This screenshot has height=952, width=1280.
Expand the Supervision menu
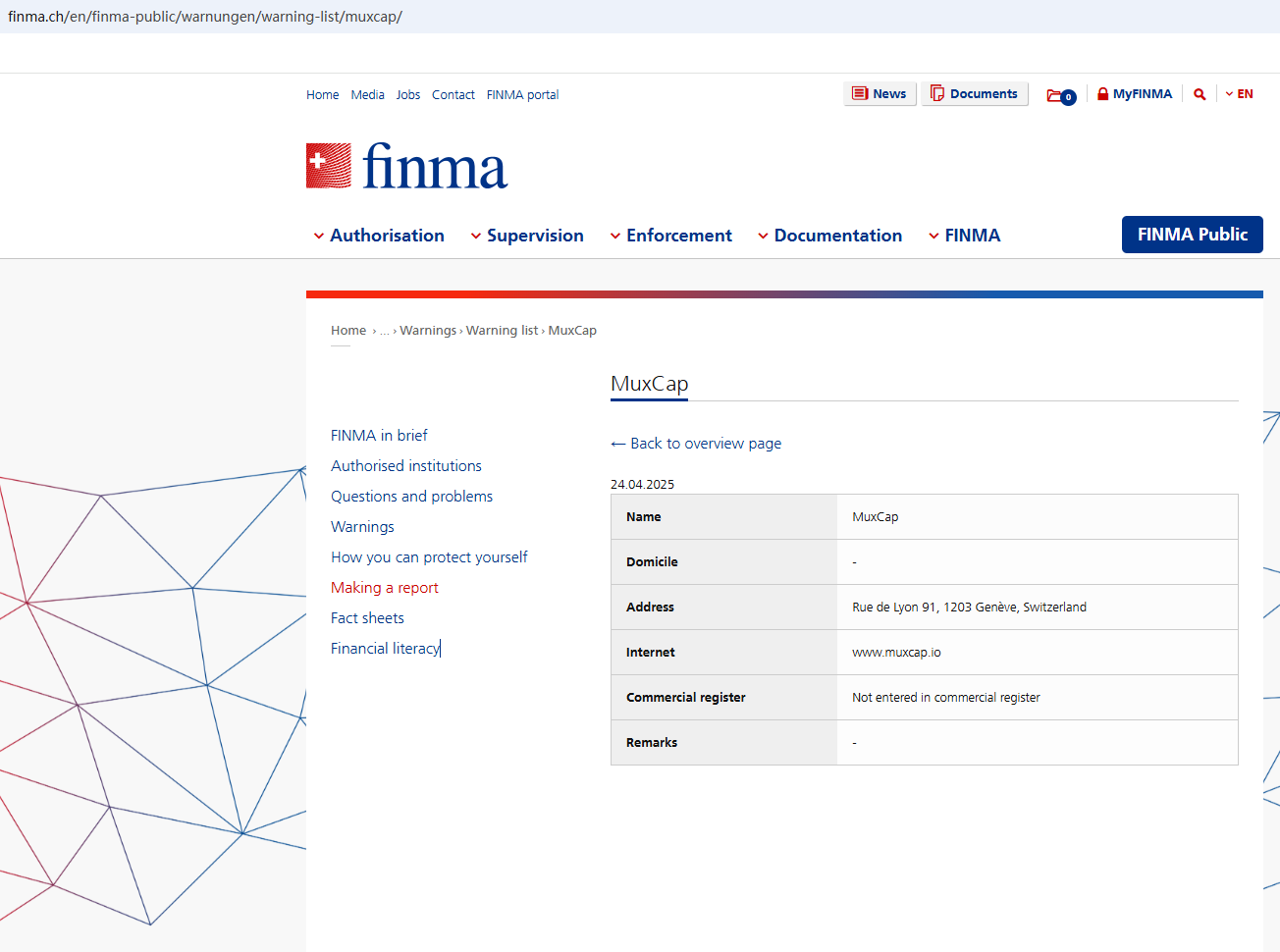526,236
